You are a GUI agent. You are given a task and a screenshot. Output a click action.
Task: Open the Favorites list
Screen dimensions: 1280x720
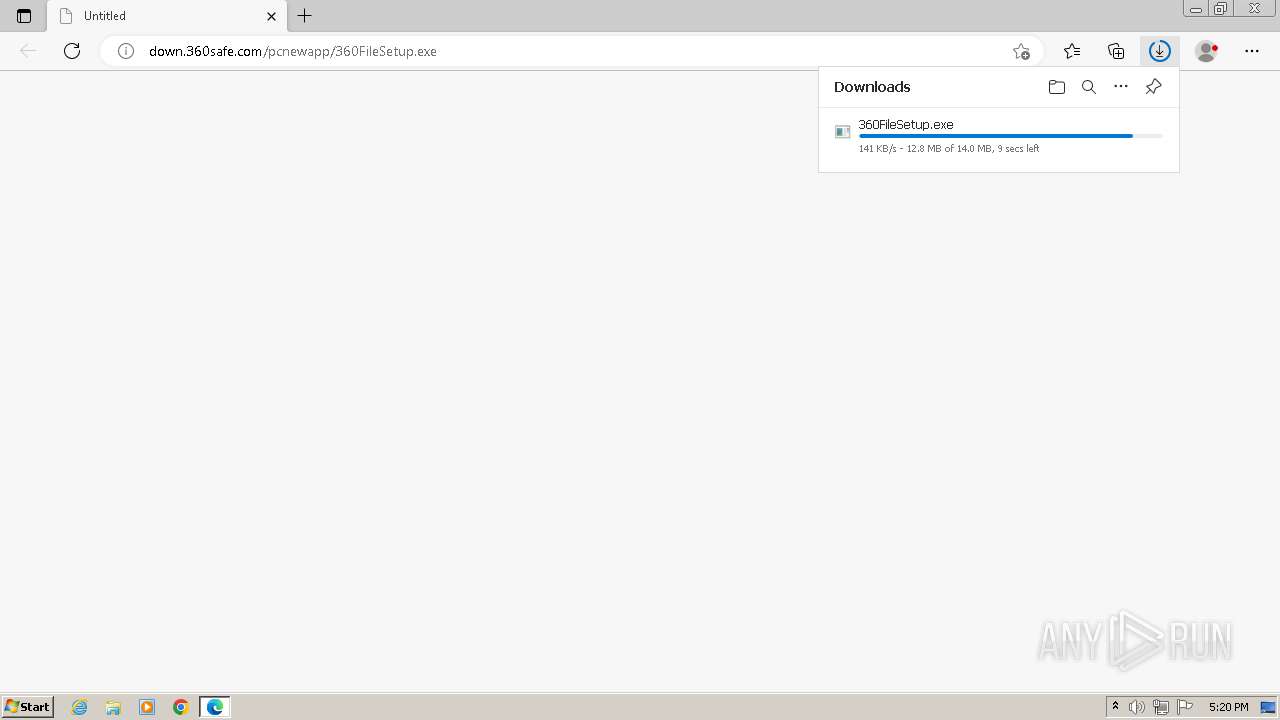point(1072,51)
